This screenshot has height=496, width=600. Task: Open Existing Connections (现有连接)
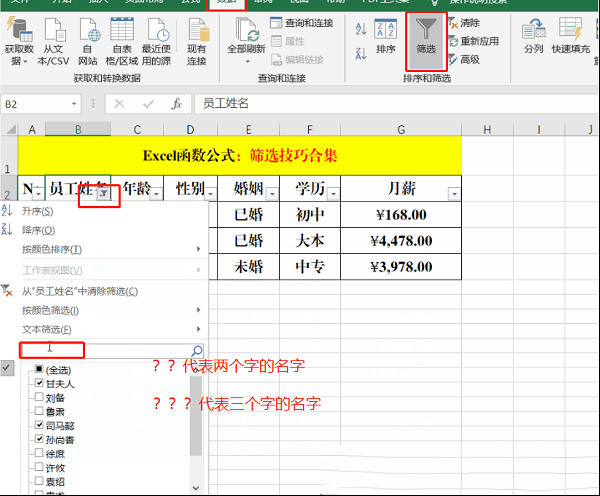197,41
